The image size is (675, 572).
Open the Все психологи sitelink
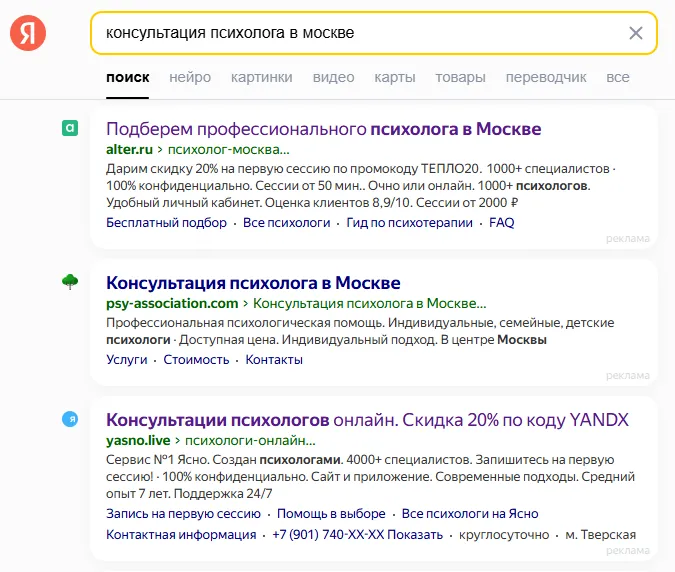(287, 223)
